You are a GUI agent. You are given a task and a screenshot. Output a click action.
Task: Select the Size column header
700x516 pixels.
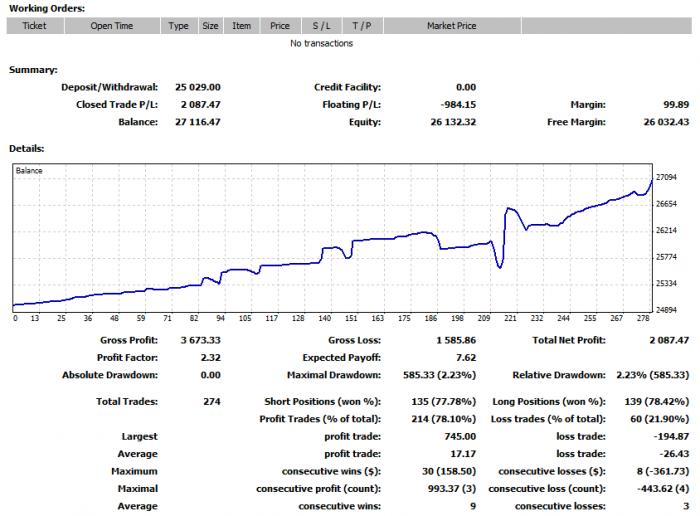coord(210,26)
